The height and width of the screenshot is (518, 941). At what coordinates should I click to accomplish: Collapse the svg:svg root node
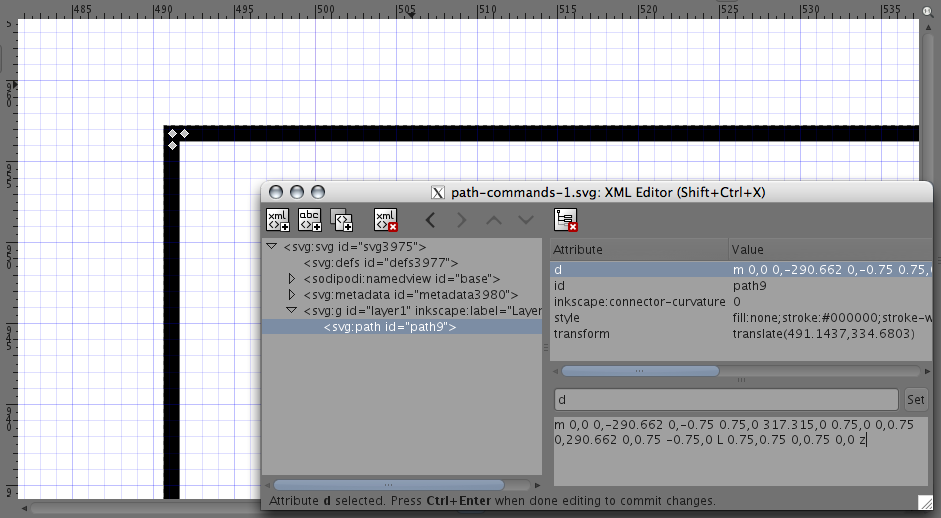(272, 247)
